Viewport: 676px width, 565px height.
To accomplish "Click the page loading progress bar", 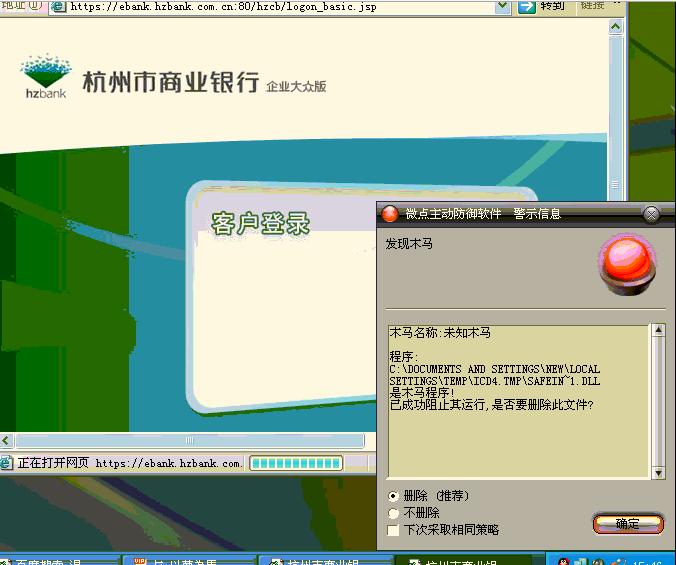I will coord(296,463).
